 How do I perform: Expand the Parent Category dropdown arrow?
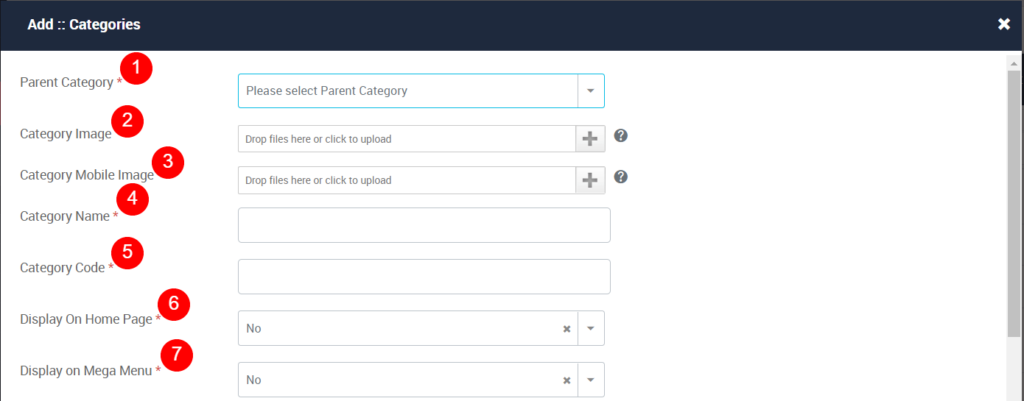pos(590,91)
